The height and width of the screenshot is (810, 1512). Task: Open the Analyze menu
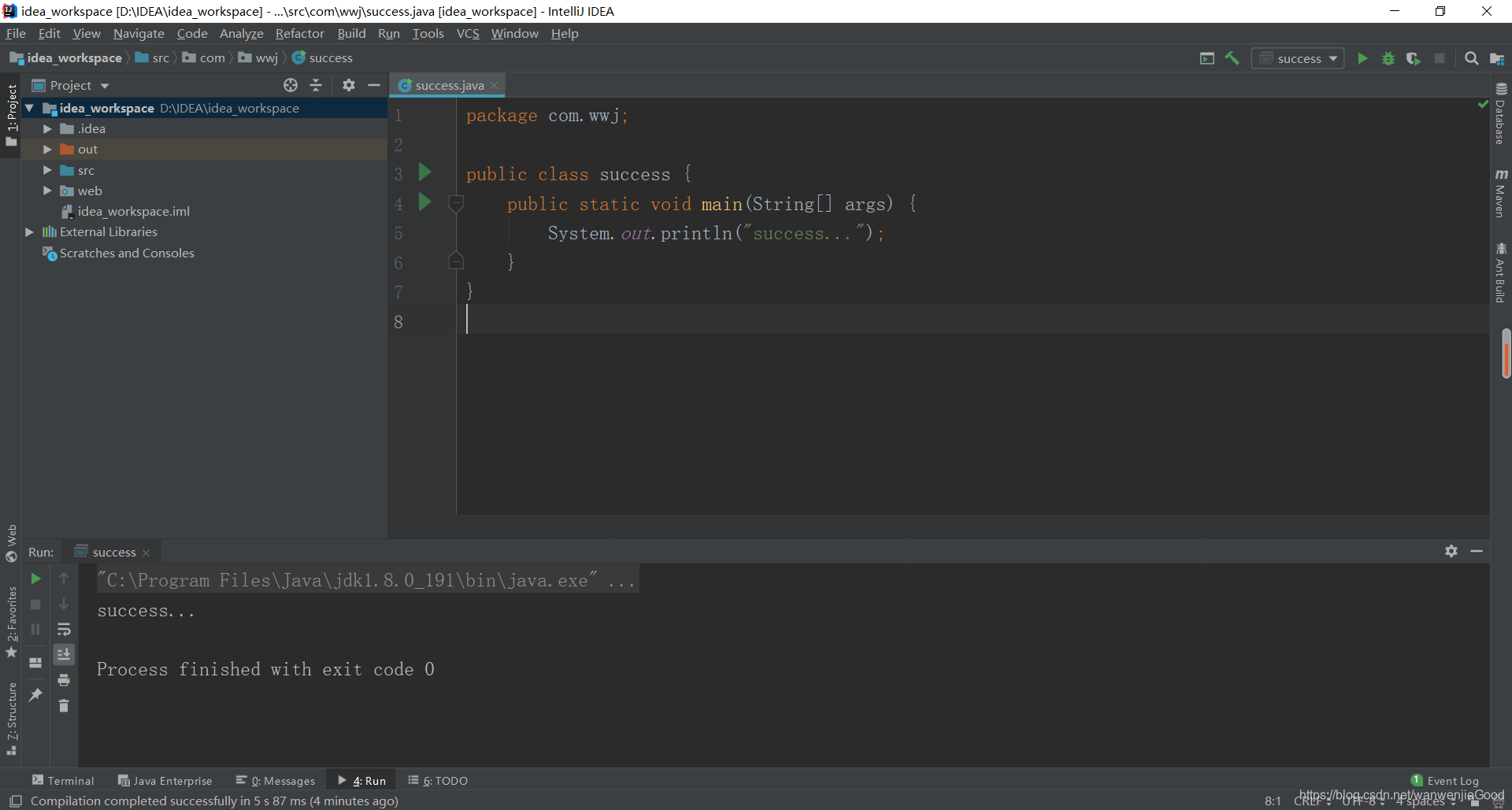pyautogui.click(x=241, y=33)
